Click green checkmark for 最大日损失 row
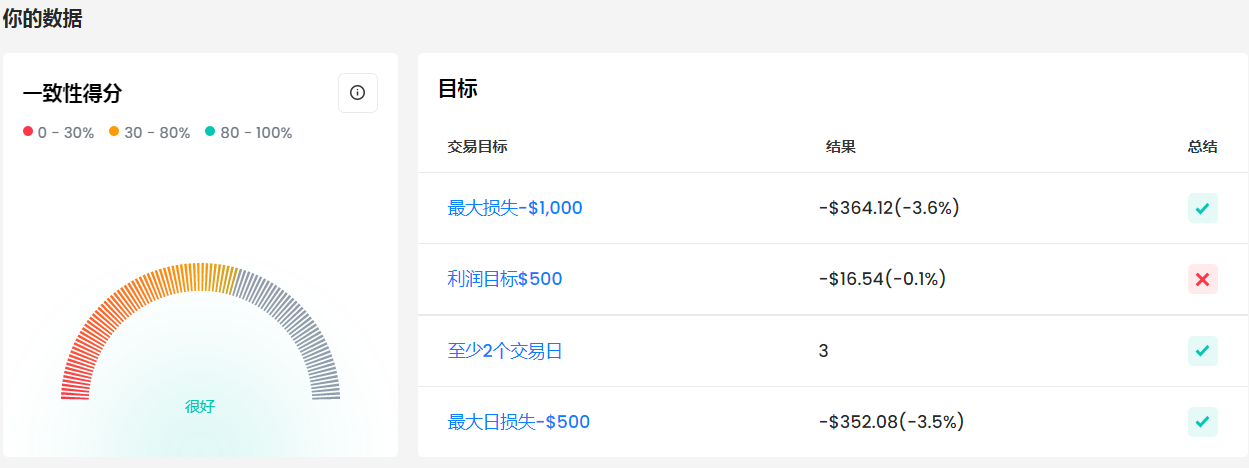1249x468 pixels. tap(1203, 422)
